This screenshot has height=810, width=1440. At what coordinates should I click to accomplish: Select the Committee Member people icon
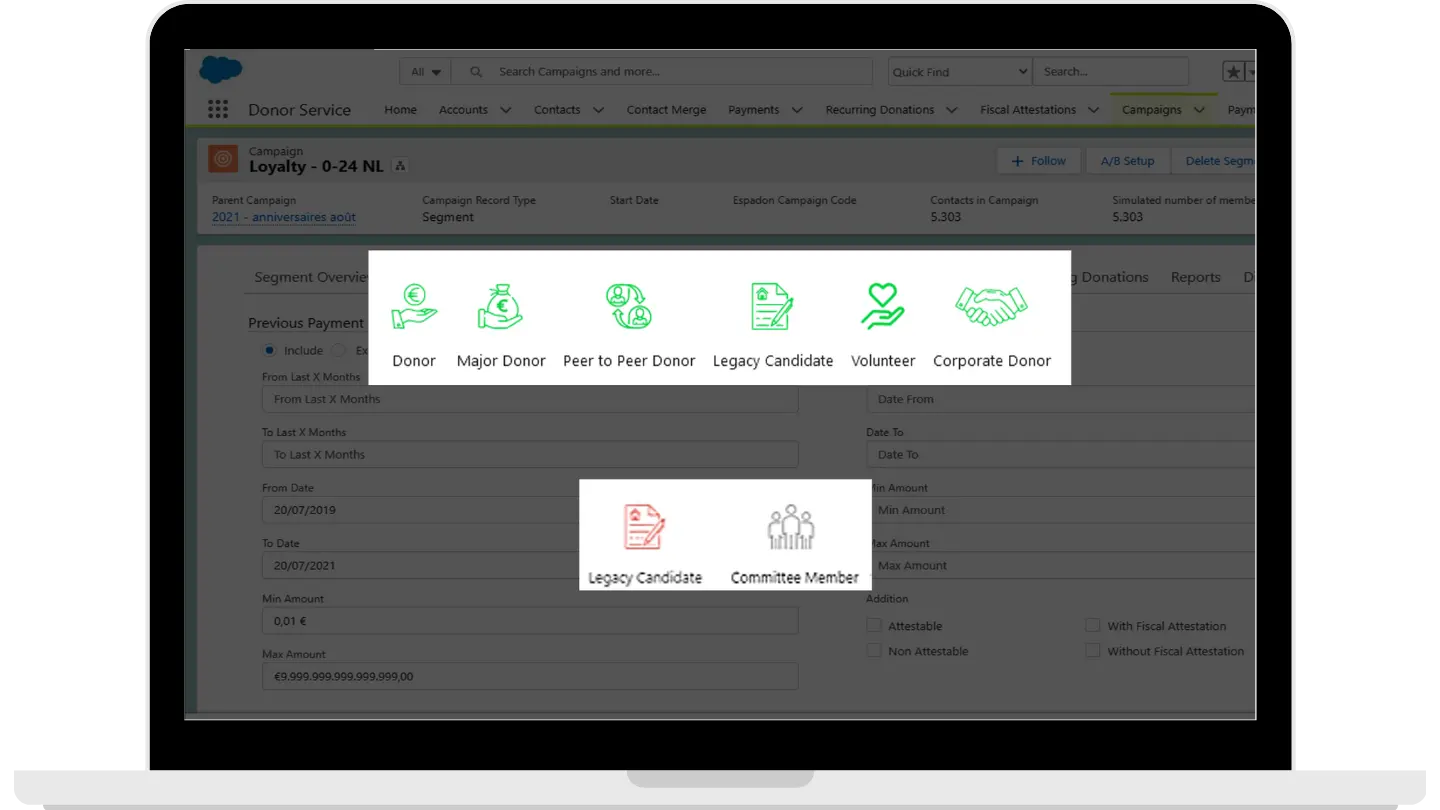point(791,528)
